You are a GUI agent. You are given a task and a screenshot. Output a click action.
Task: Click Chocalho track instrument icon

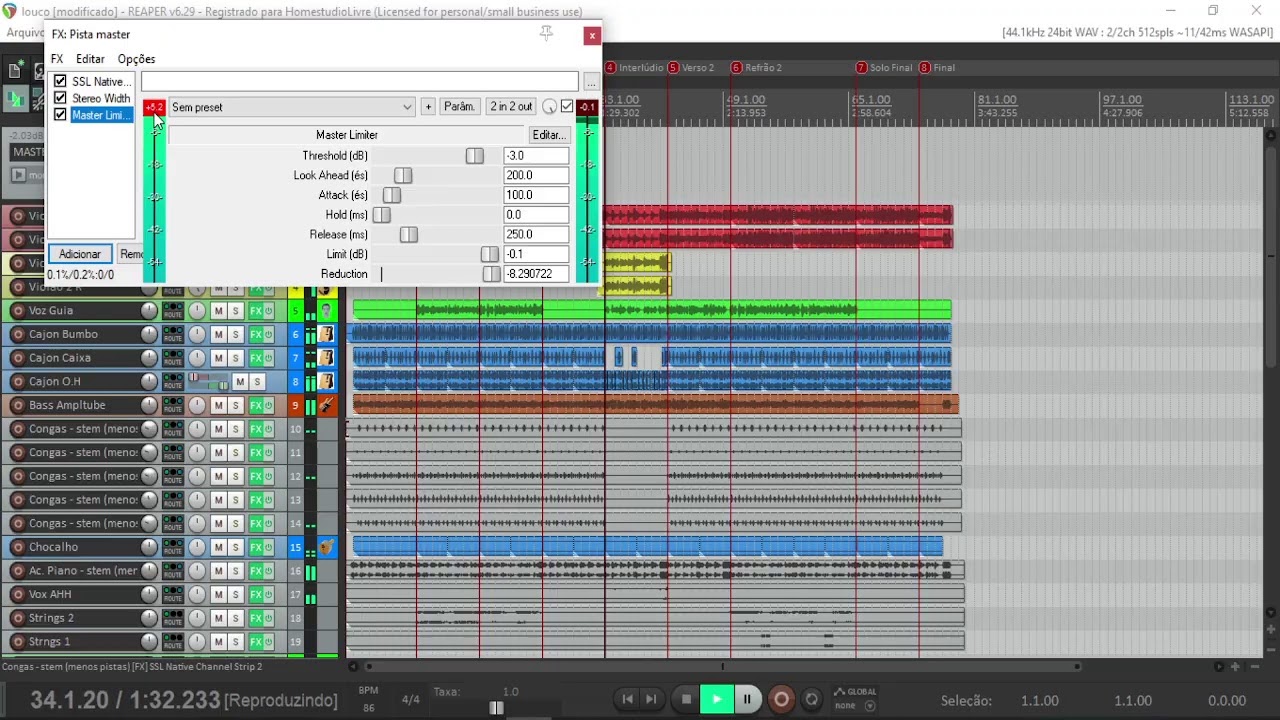[326, 547]
